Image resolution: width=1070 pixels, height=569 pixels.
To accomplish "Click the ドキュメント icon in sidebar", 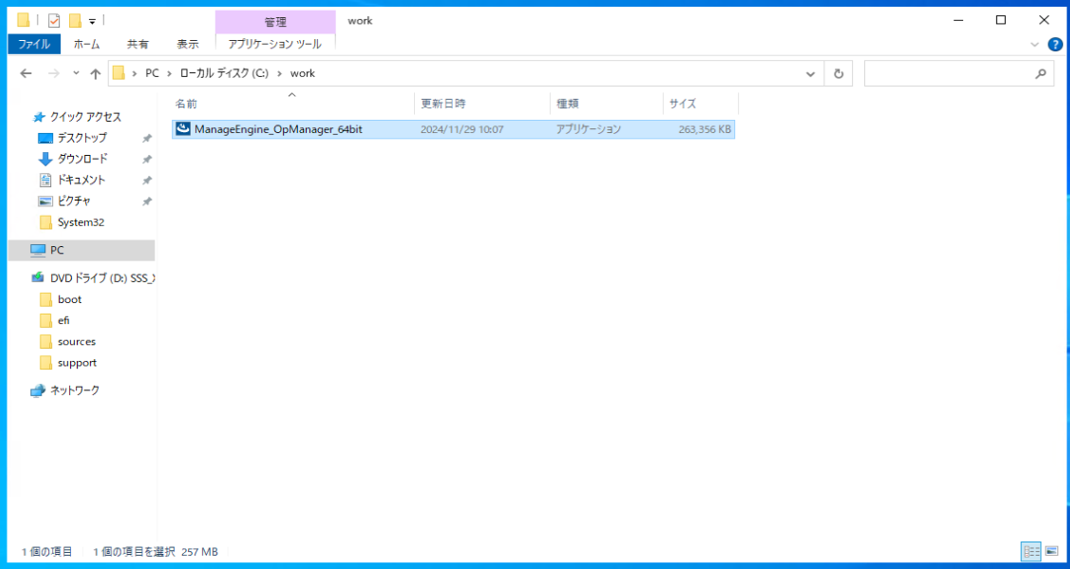I will [45, 180].
